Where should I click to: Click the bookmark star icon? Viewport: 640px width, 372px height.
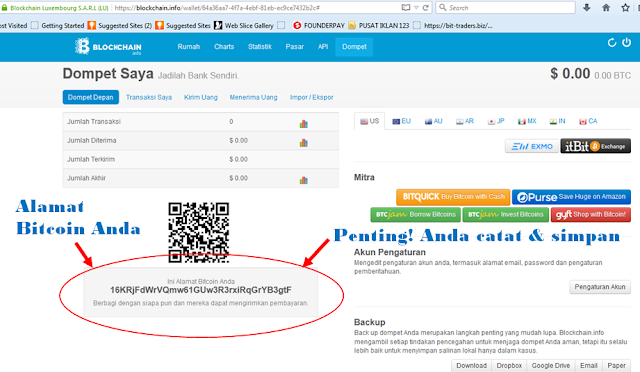click(625, 8)
